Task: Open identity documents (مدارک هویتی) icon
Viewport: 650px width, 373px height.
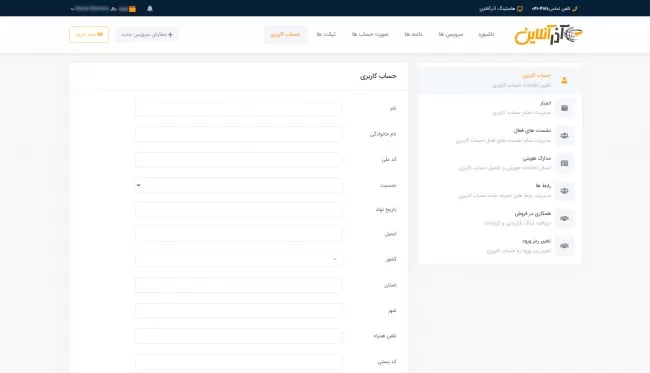Action: click(x=564, y=163)
